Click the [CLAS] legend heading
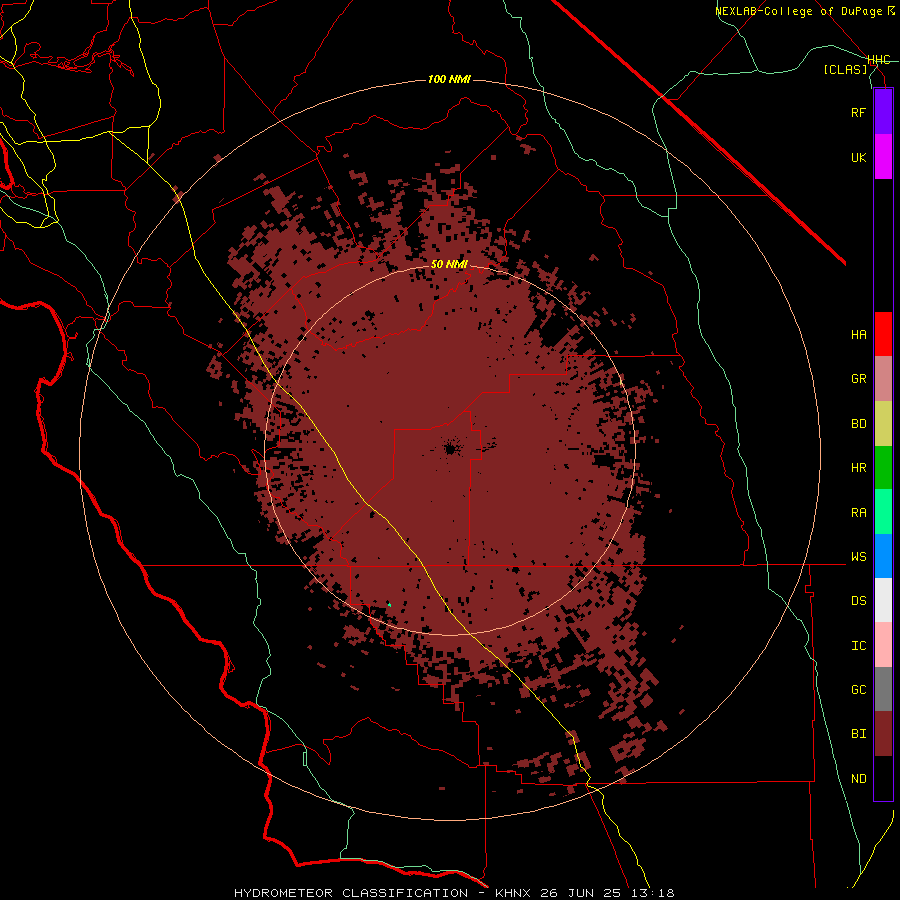Viewport: 900px width, 900px height. [845, 69]
